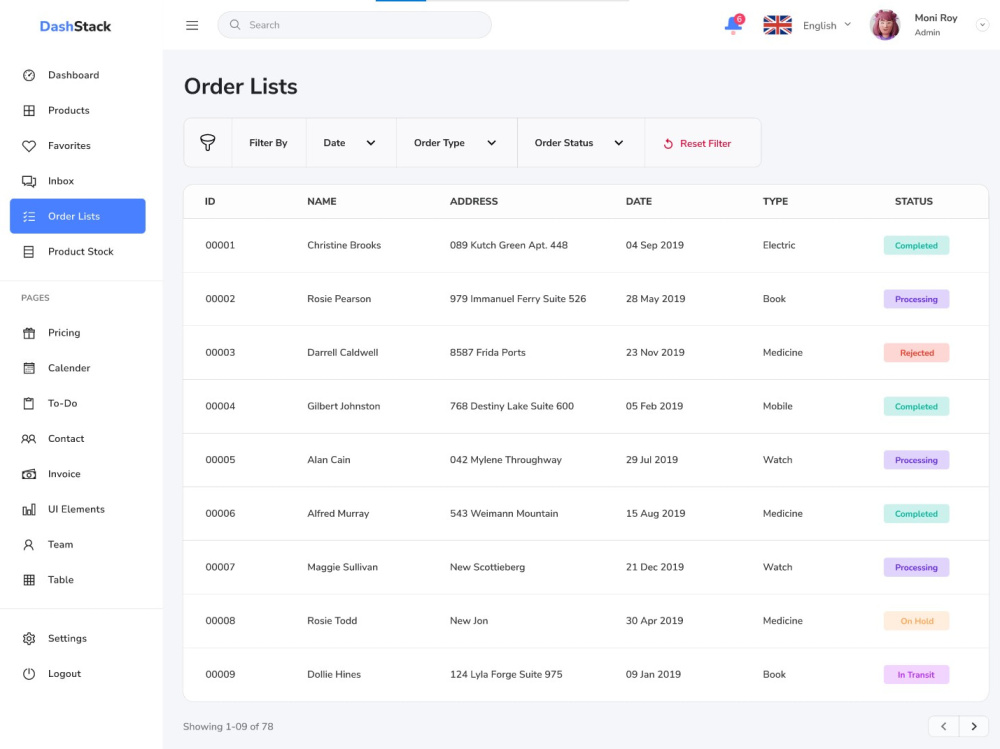This screenshot has height=749, width=1000.
Task: Go to next page arrow
Action: [x=974, y=726]
